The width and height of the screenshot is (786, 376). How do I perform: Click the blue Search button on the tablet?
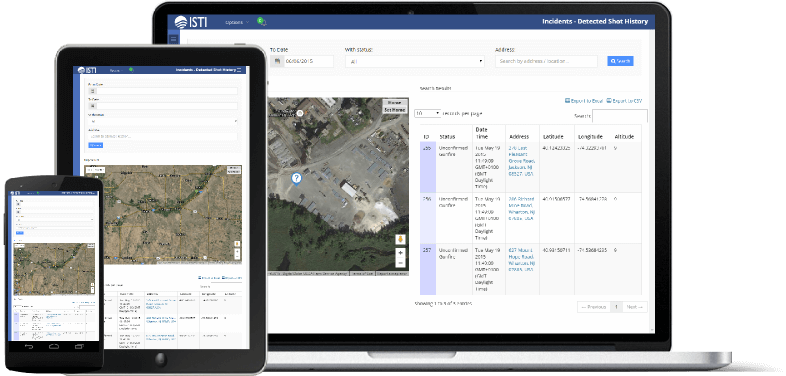coord(95,145)
